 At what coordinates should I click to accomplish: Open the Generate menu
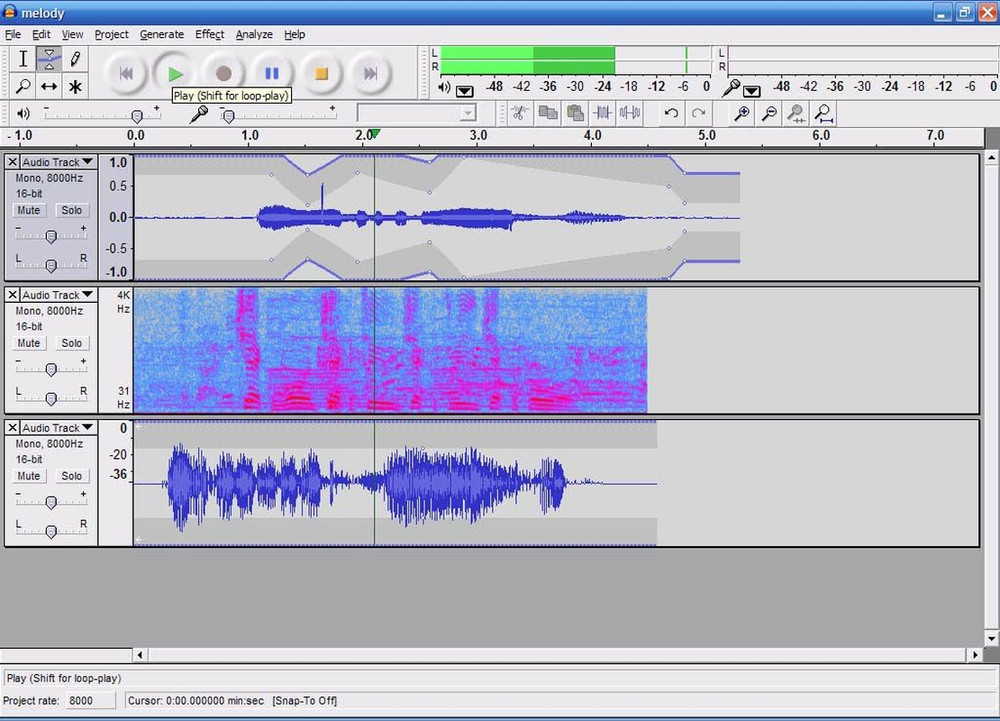162,34
